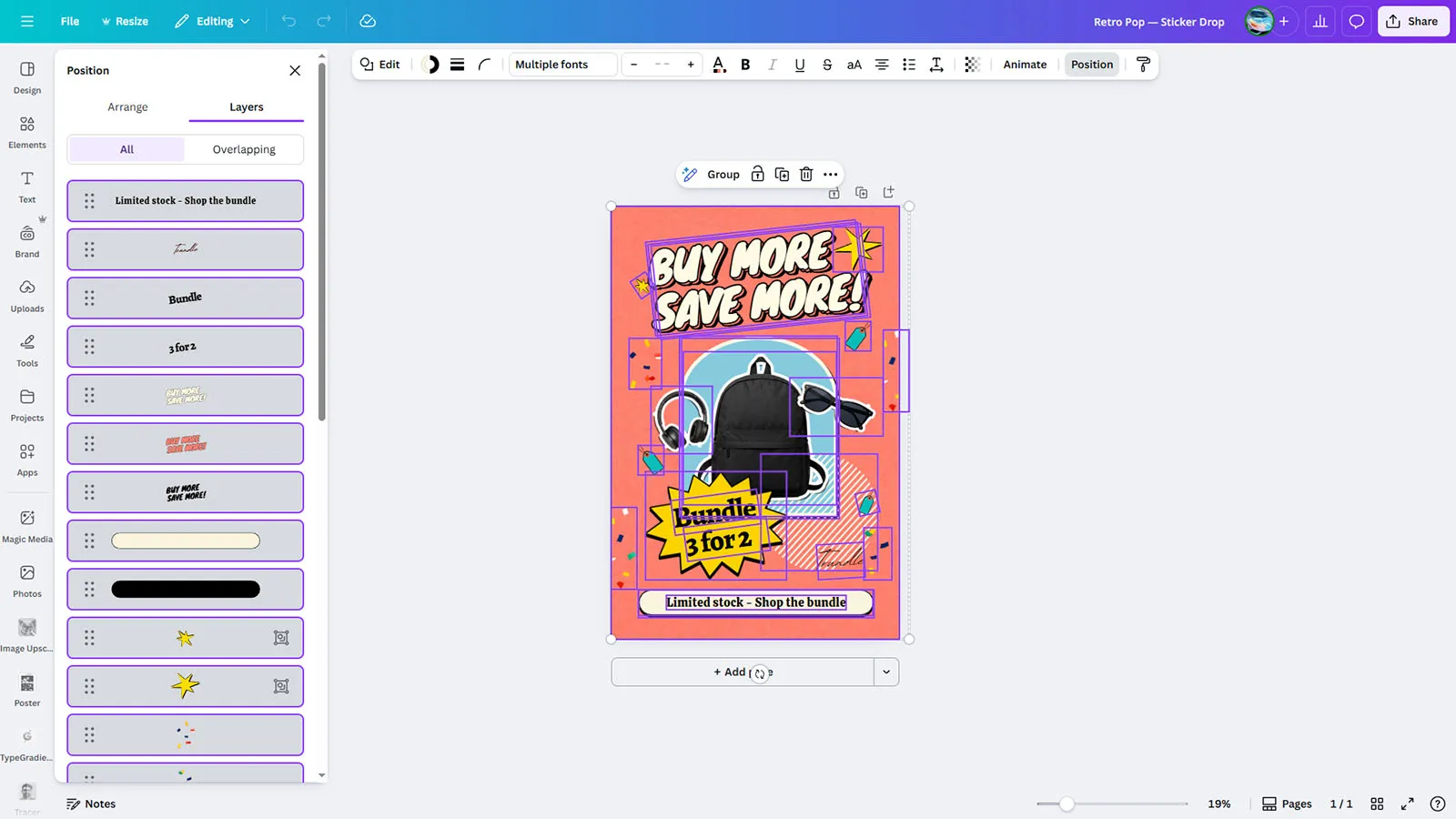Open the copy style paint roller tool
This screenshot has width=1456, height=819.
pyautogui.click(x=1144, y=65)
